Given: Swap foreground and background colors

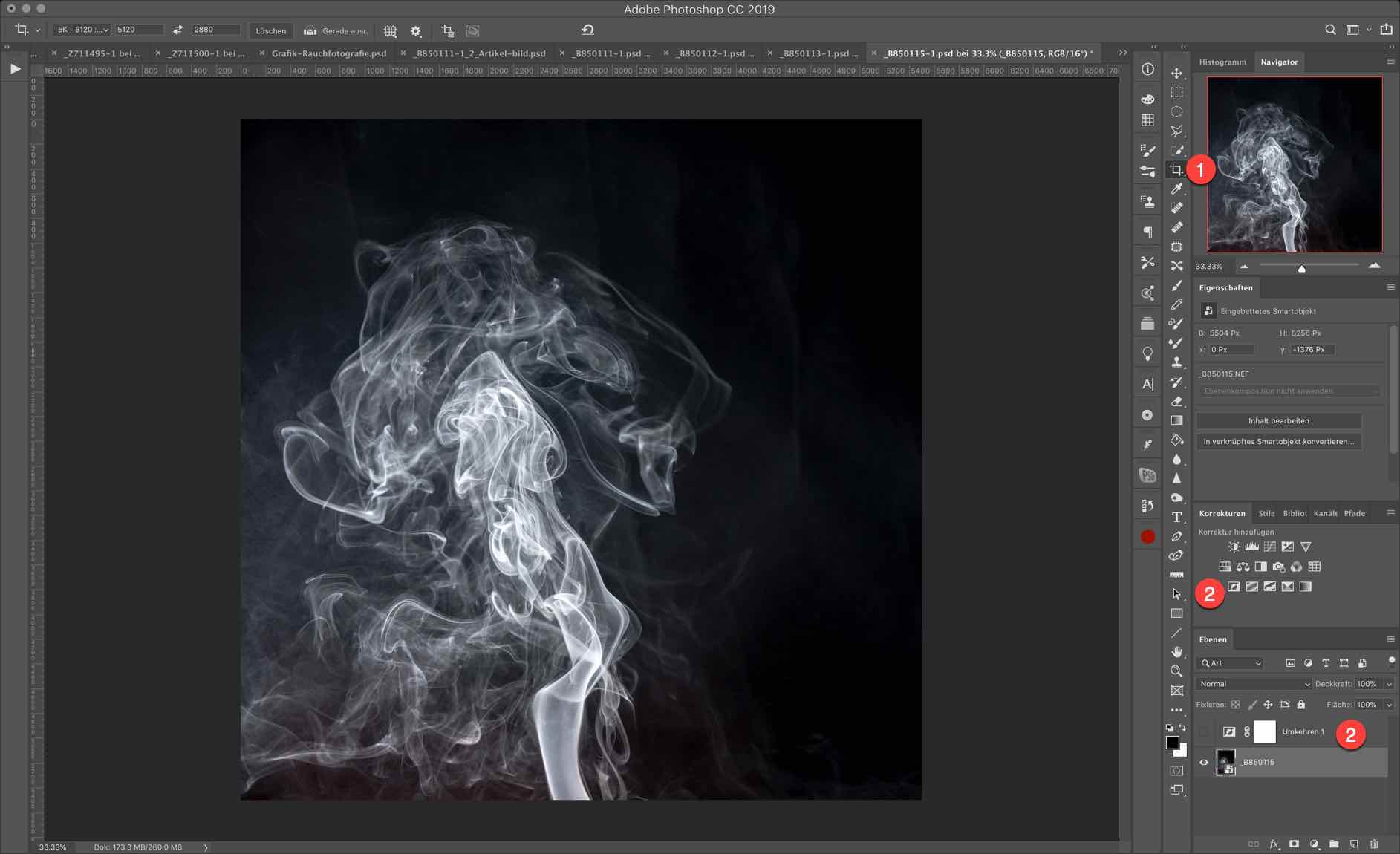Looking at the screenshot, I should click(1182, 728).
